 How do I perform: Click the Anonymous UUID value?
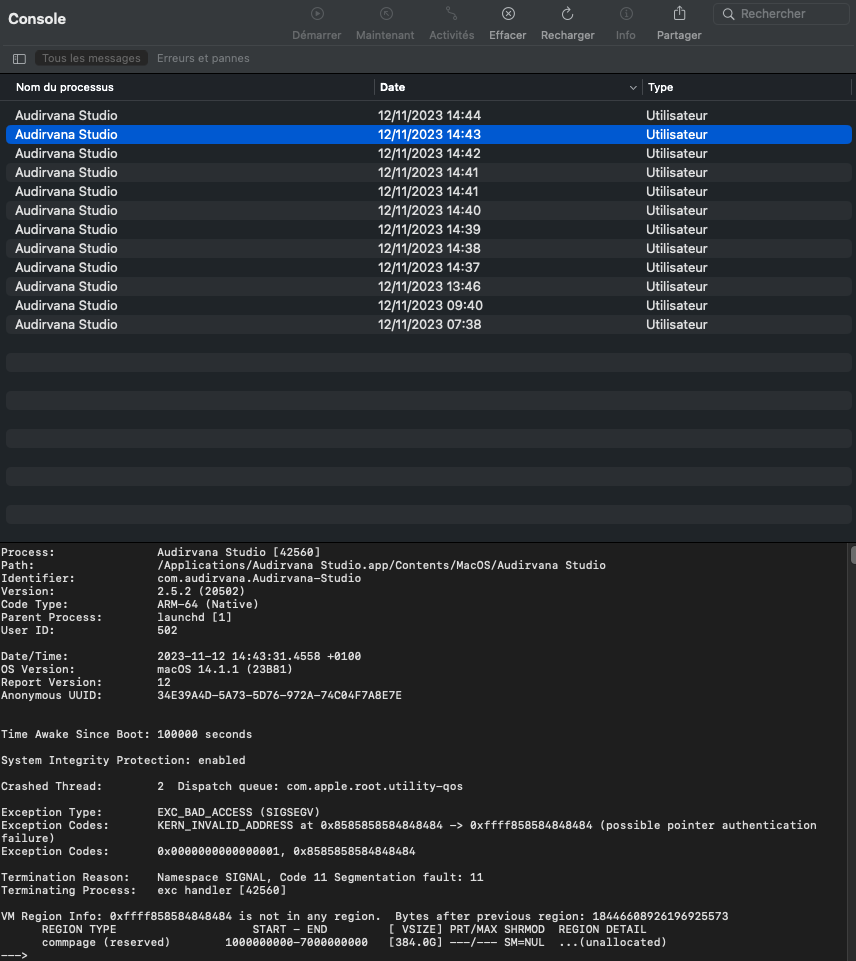(x=279, y=695)
